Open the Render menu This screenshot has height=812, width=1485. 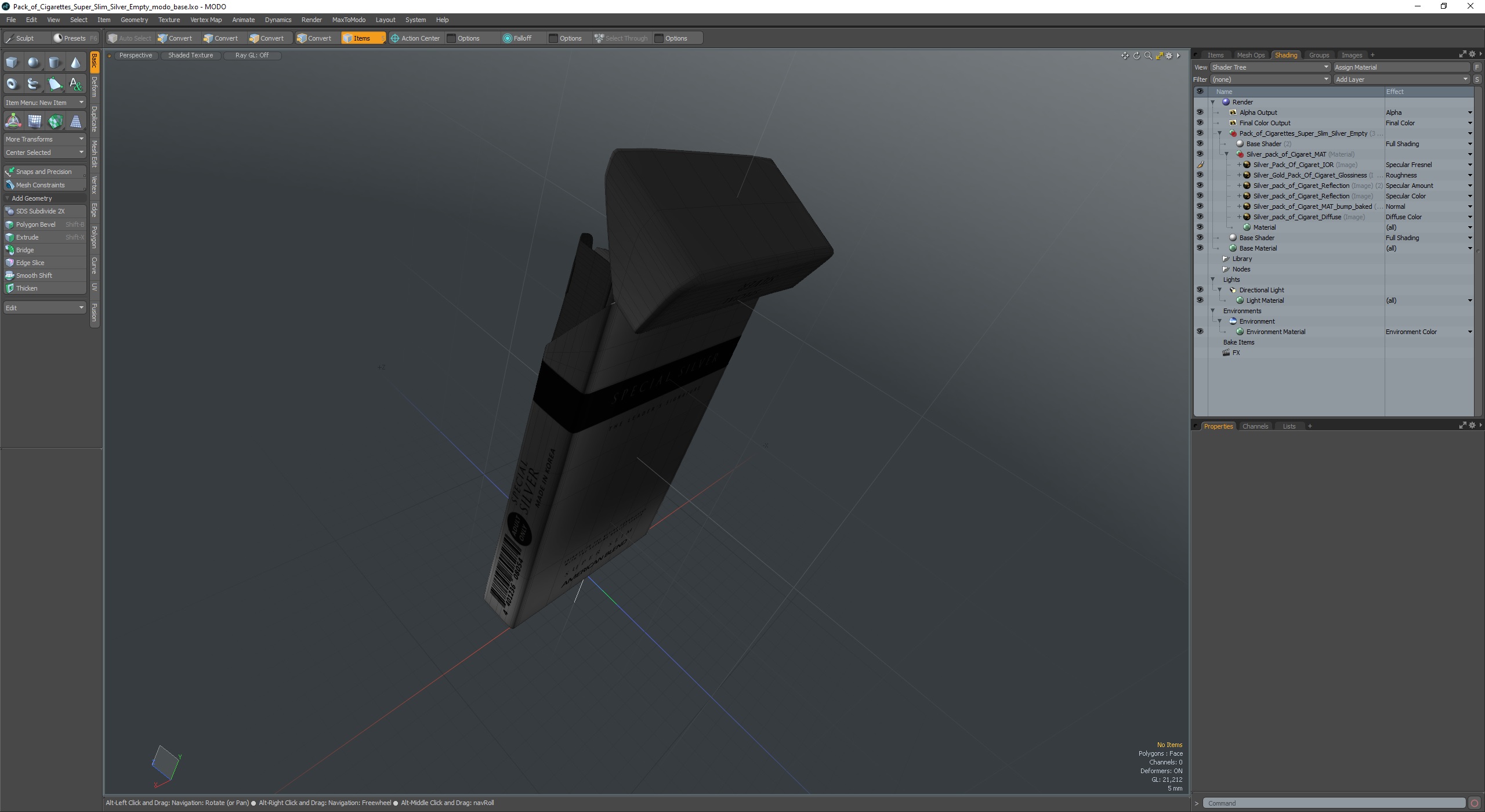(312, 20)
